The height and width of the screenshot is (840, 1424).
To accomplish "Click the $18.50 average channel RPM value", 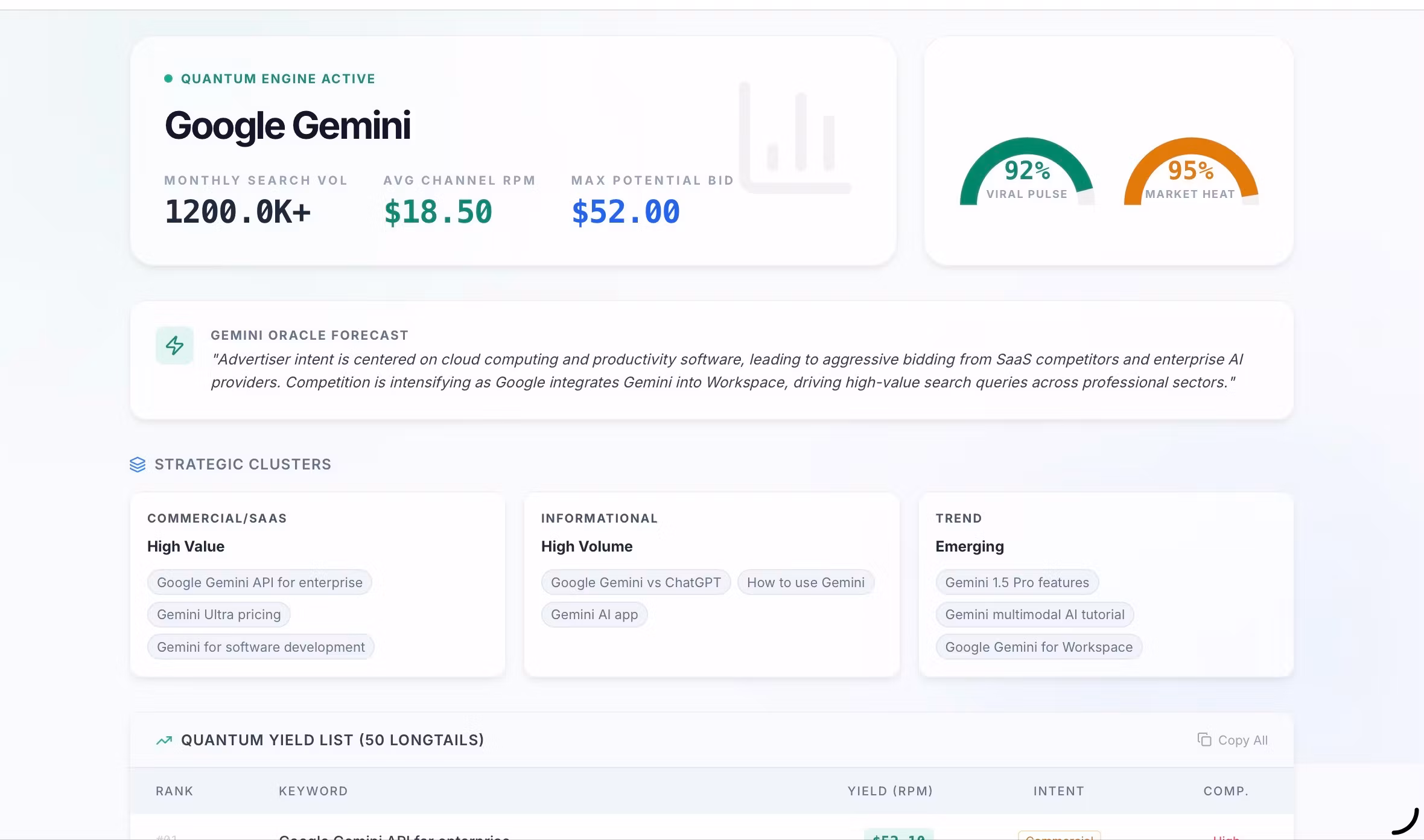I will (438, 212).
